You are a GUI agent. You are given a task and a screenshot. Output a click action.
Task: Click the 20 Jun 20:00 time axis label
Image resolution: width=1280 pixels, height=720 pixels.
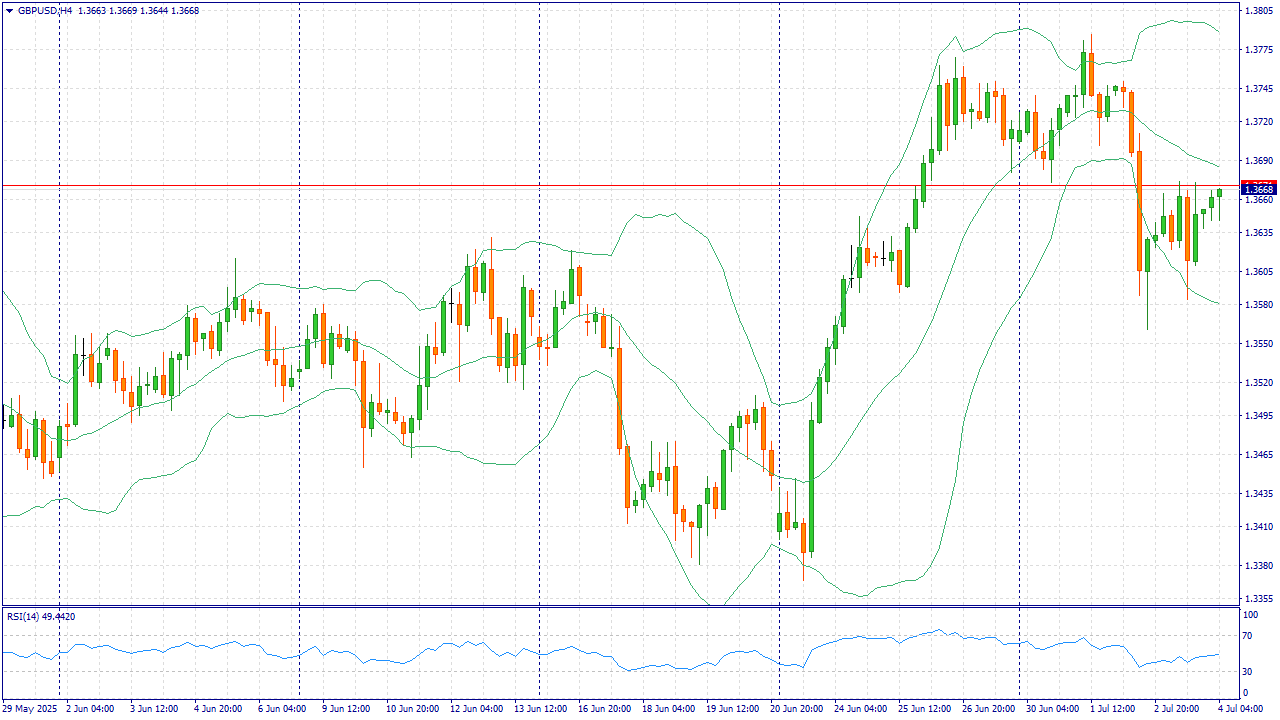click(x=796, y=709)
